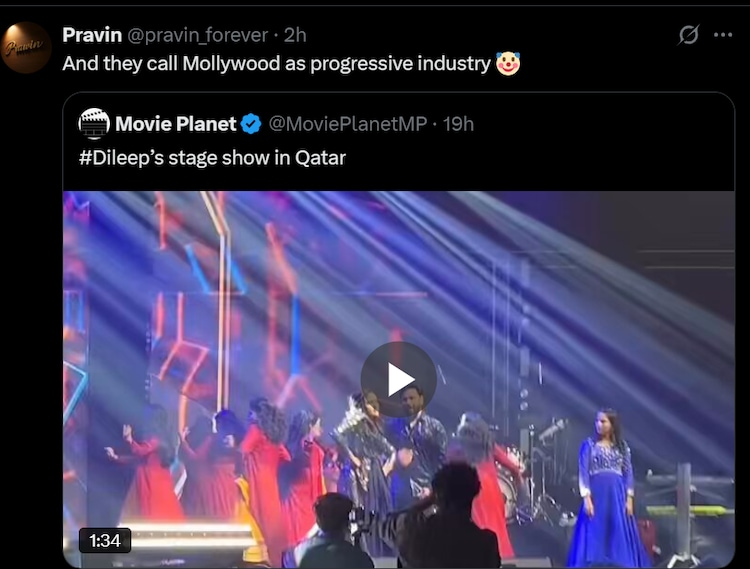This screenshot has width=750, height=569.
Task: Open the Movie Planet account name
Action: pyautogui.click(x=176, y=124)
